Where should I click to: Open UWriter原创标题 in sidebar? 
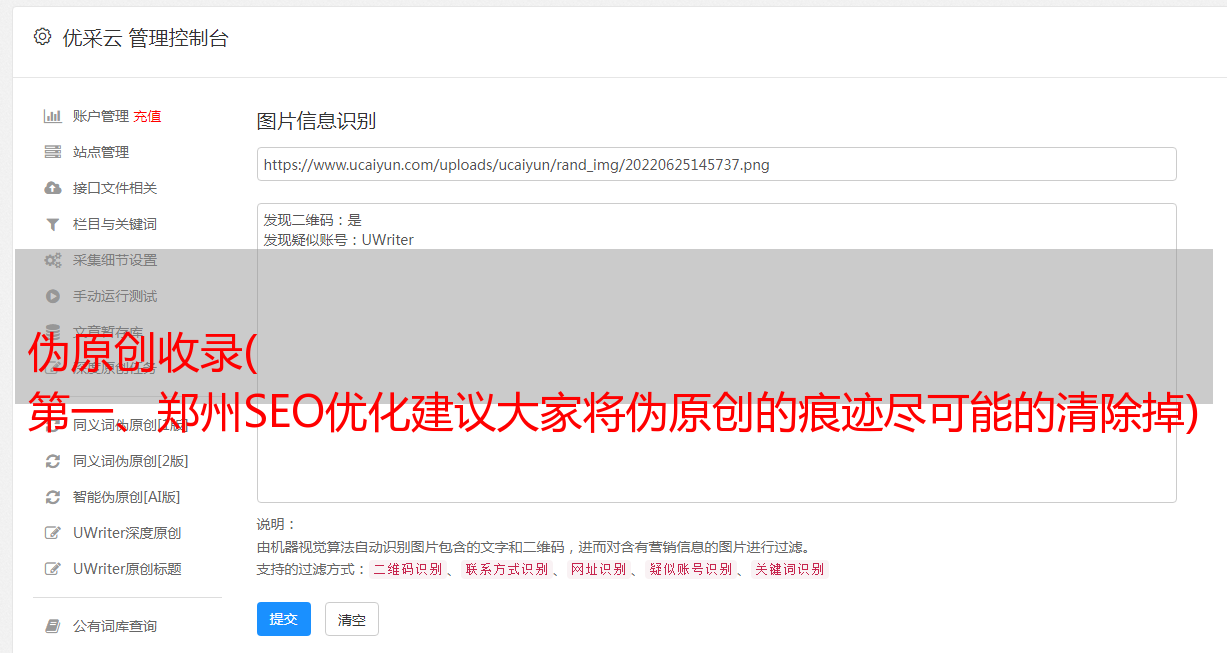point(127,569)
